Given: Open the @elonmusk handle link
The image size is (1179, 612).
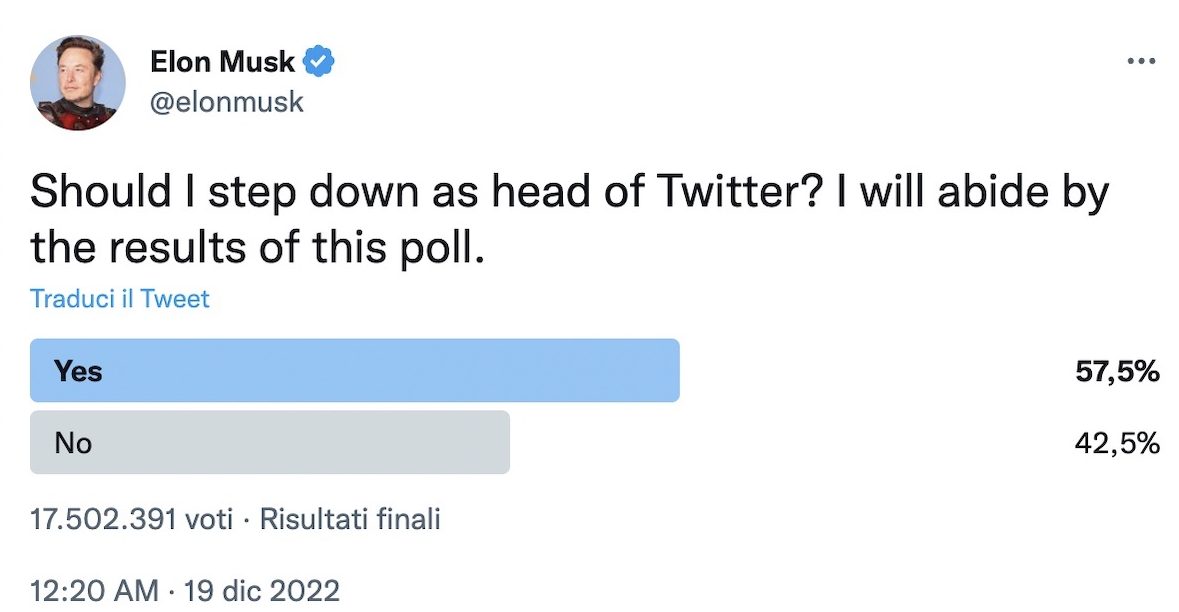Looking at the screenshot, I should [x=226, y=101].
